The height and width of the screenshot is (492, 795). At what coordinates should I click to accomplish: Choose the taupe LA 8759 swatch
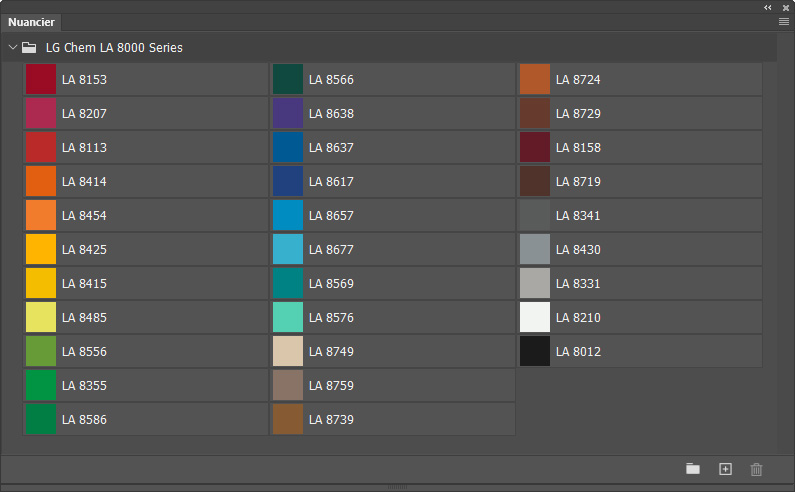pos(288,385)
